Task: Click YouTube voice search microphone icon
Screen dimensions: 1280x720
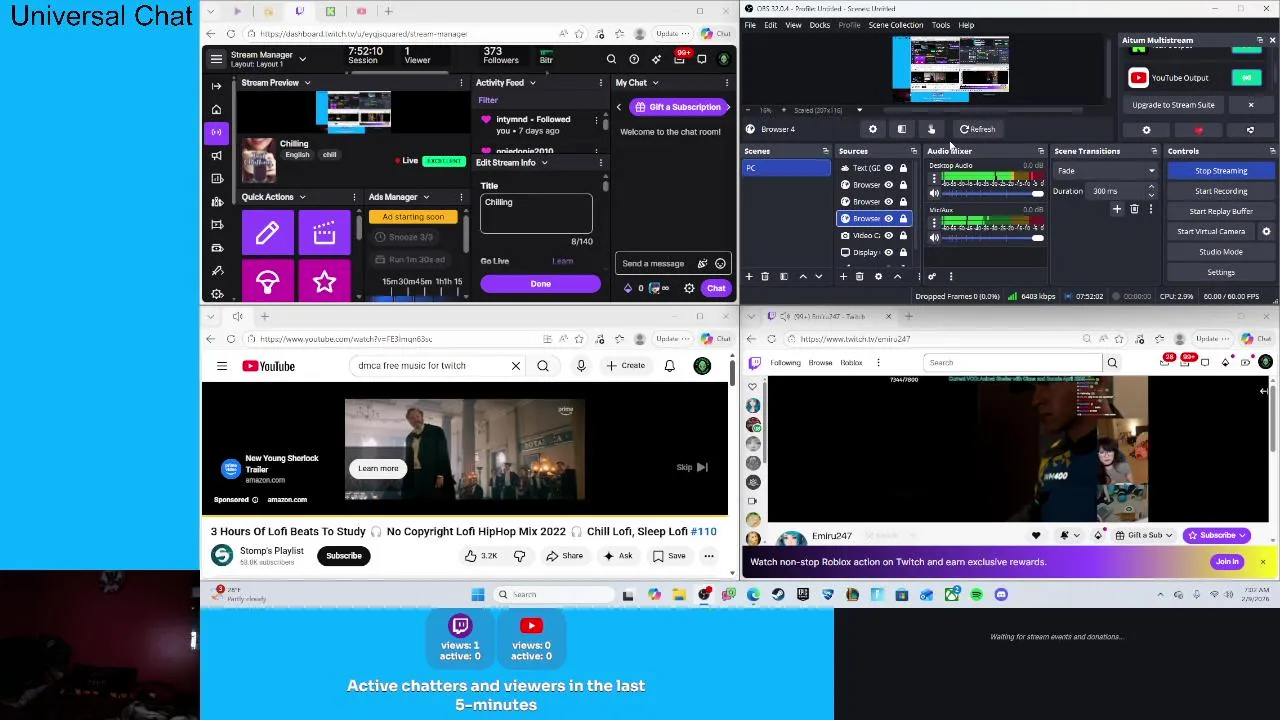Action: (x=581, y=366)
